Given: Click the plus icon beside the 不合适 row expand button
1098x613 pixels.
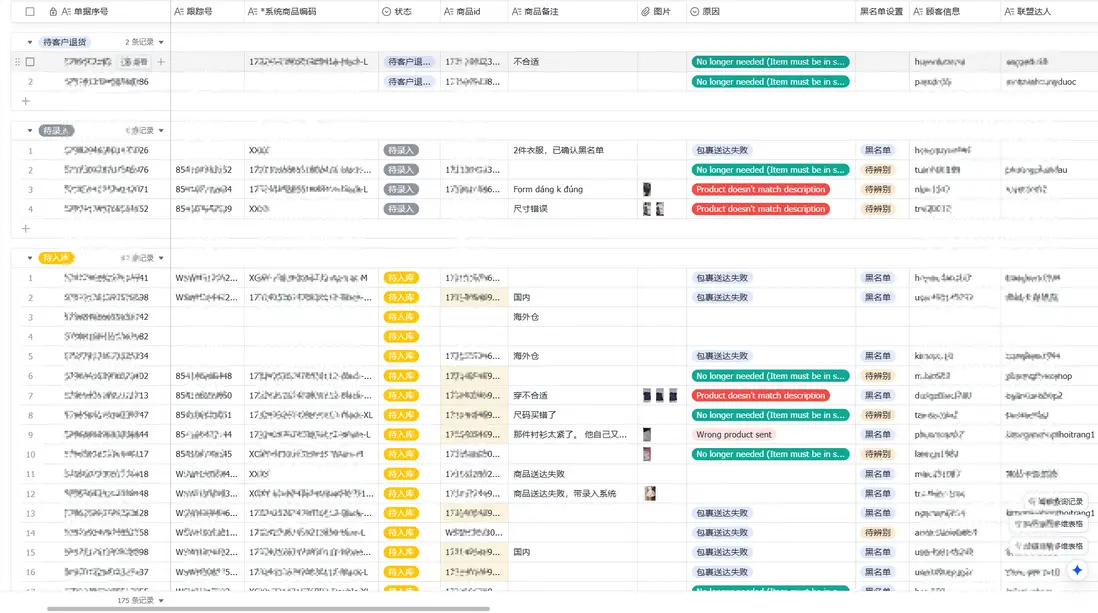Looking at the screenshot, I should click(161, 62).
